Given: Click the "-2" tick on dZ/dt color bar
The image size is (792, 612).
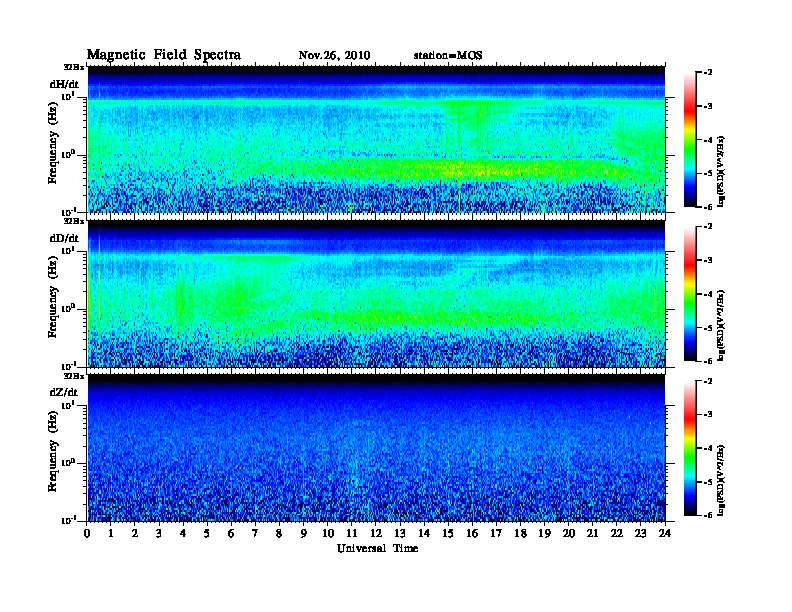Looking at the screenshot, I should point(708,381).
